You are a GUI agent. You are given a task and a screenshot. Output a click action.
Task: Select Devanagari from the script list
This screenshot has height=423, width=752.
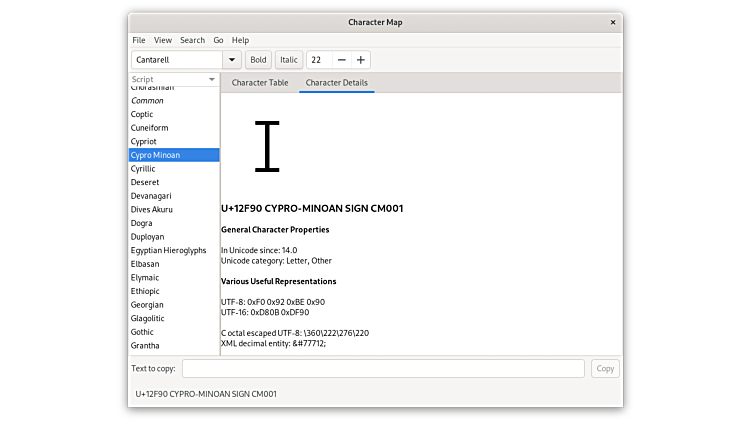point(152,196)
